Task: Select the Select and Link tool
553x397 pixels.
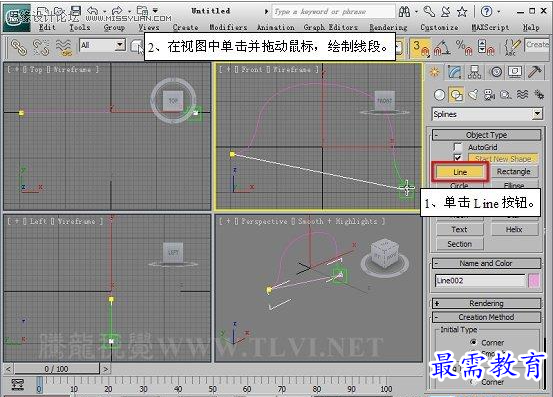Action: pos(19,47)
